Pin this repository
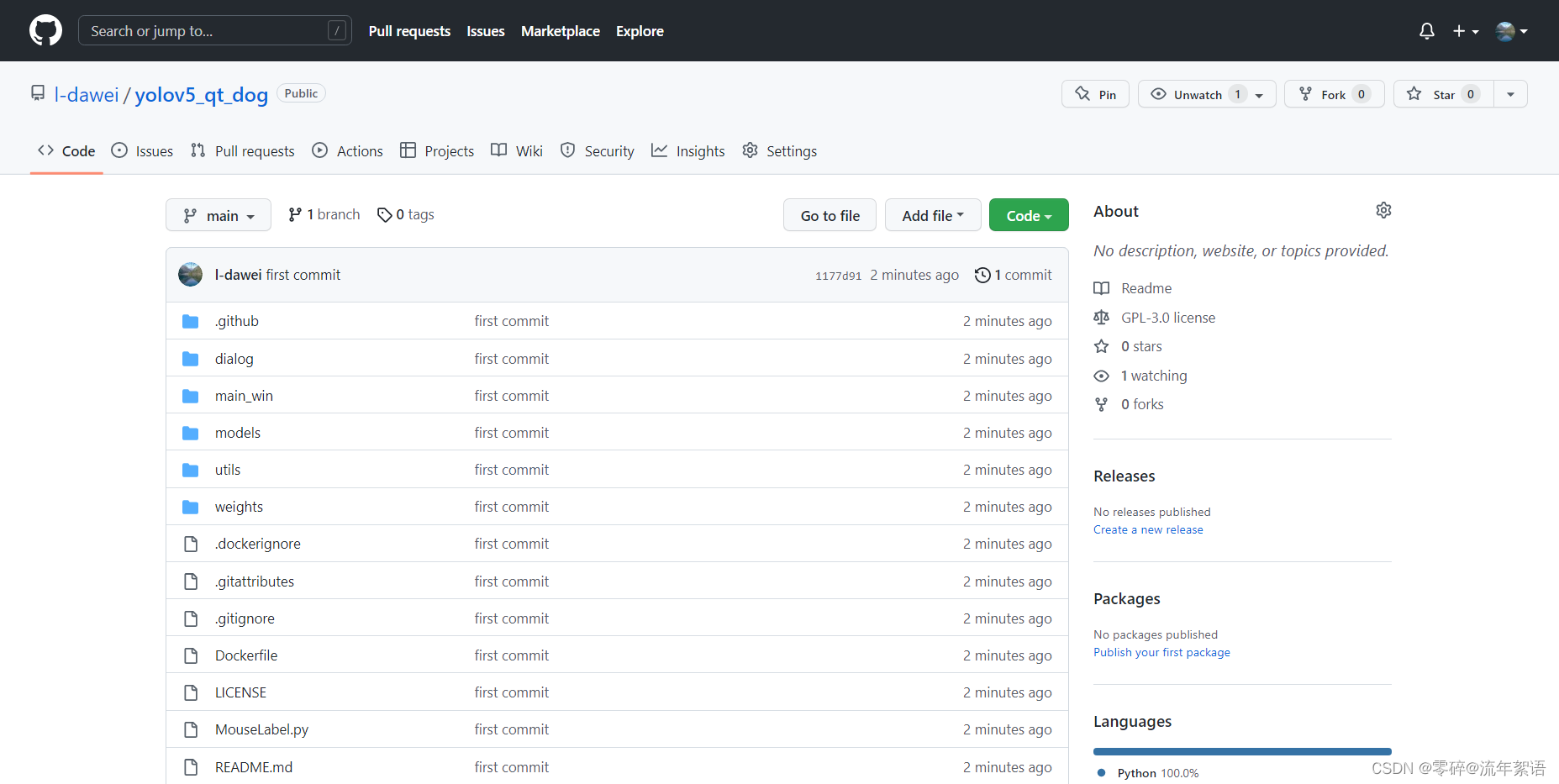 coord(1095,94)
